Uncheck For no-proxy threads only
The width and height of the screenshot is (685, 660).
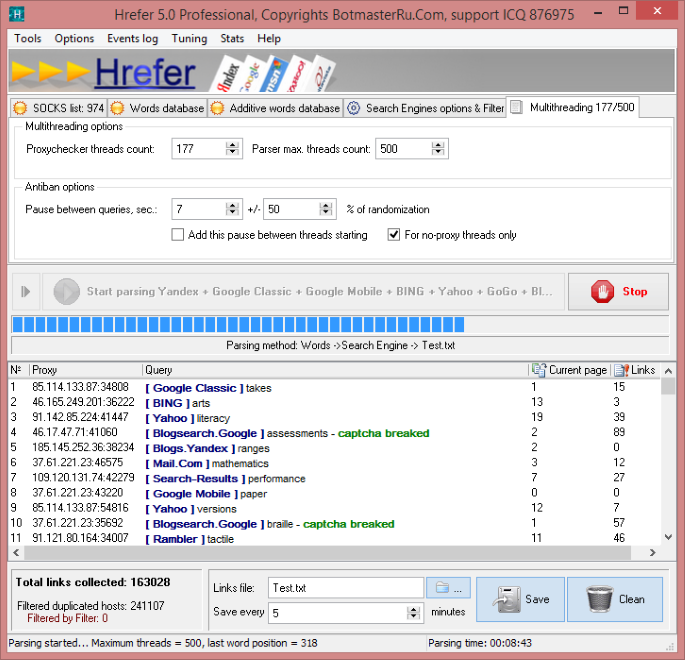[394, 235]
